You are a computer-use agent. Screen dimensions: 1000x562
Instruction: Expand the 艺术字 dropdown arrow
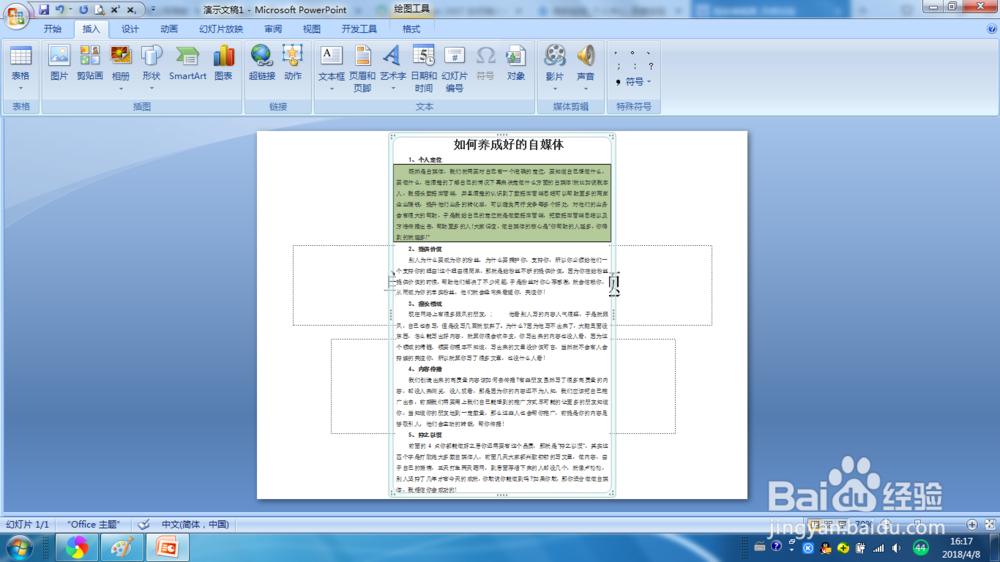click(393, 89)
